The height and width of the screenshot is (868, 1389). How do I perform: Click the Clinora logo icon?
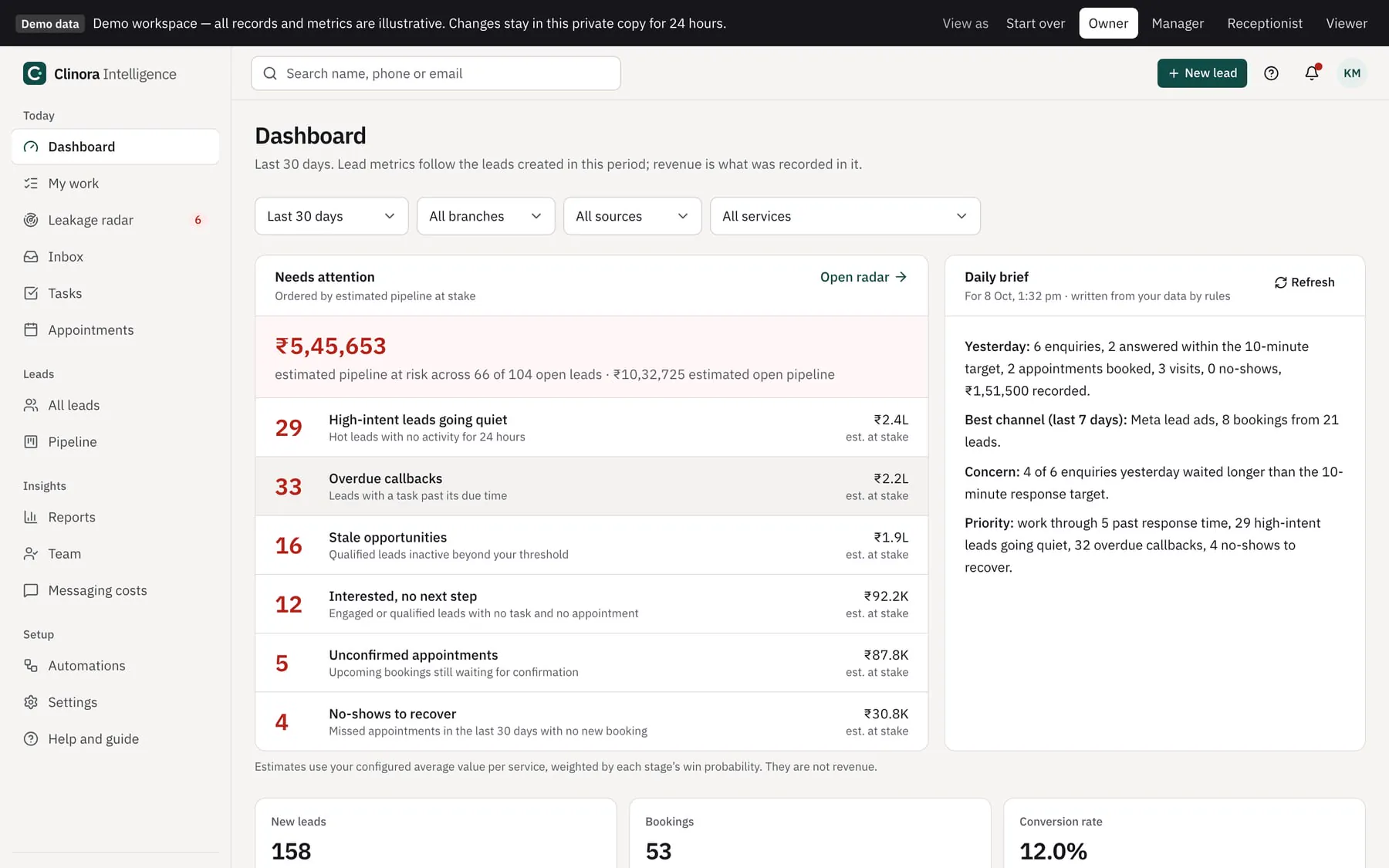point(34,73)
